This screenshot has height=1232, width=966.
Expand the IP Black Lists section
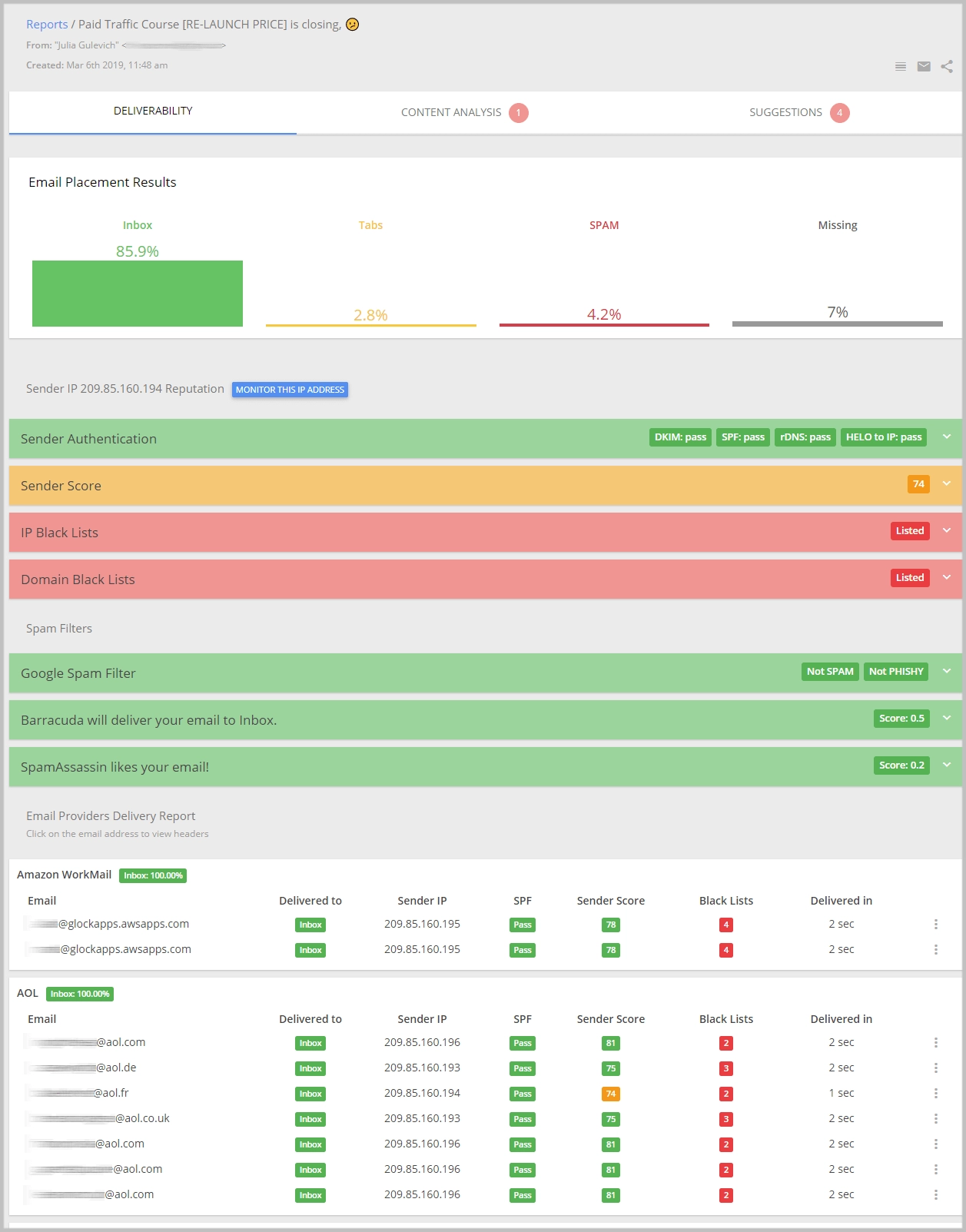point(947,531)
